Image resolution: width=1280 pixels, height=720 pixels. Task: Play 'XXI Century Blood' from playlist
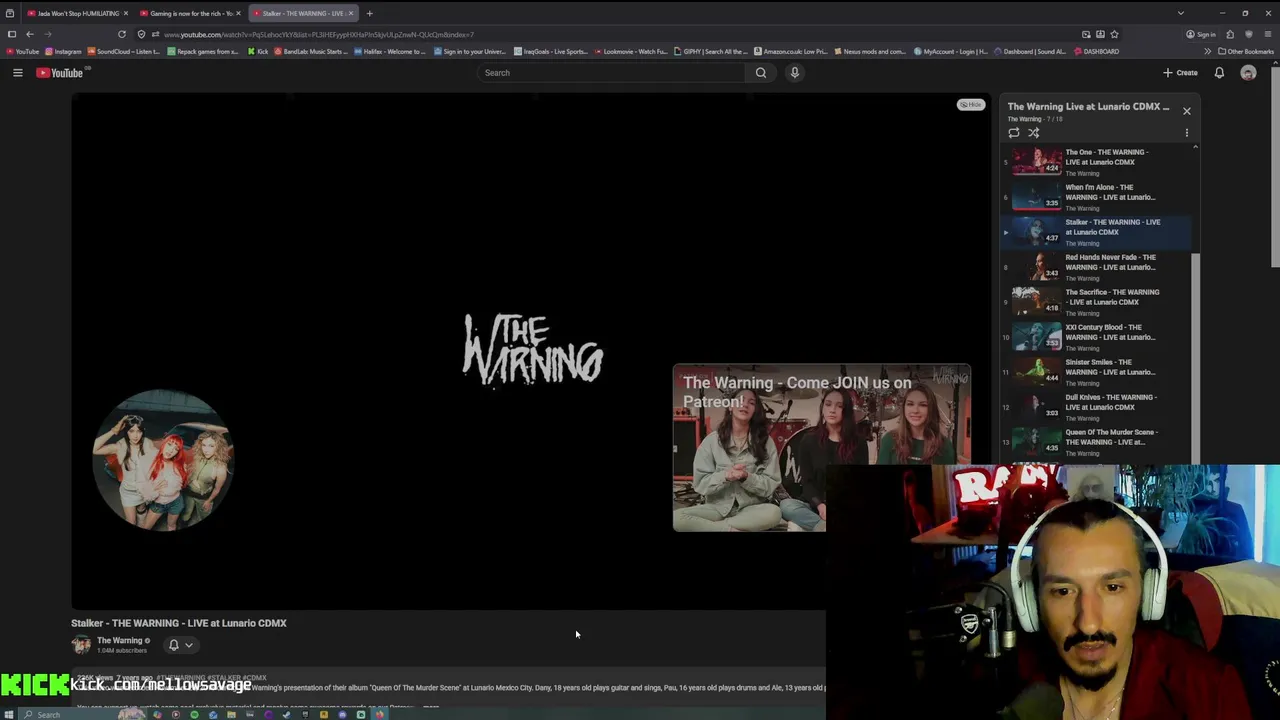[x=1097, y=336]
